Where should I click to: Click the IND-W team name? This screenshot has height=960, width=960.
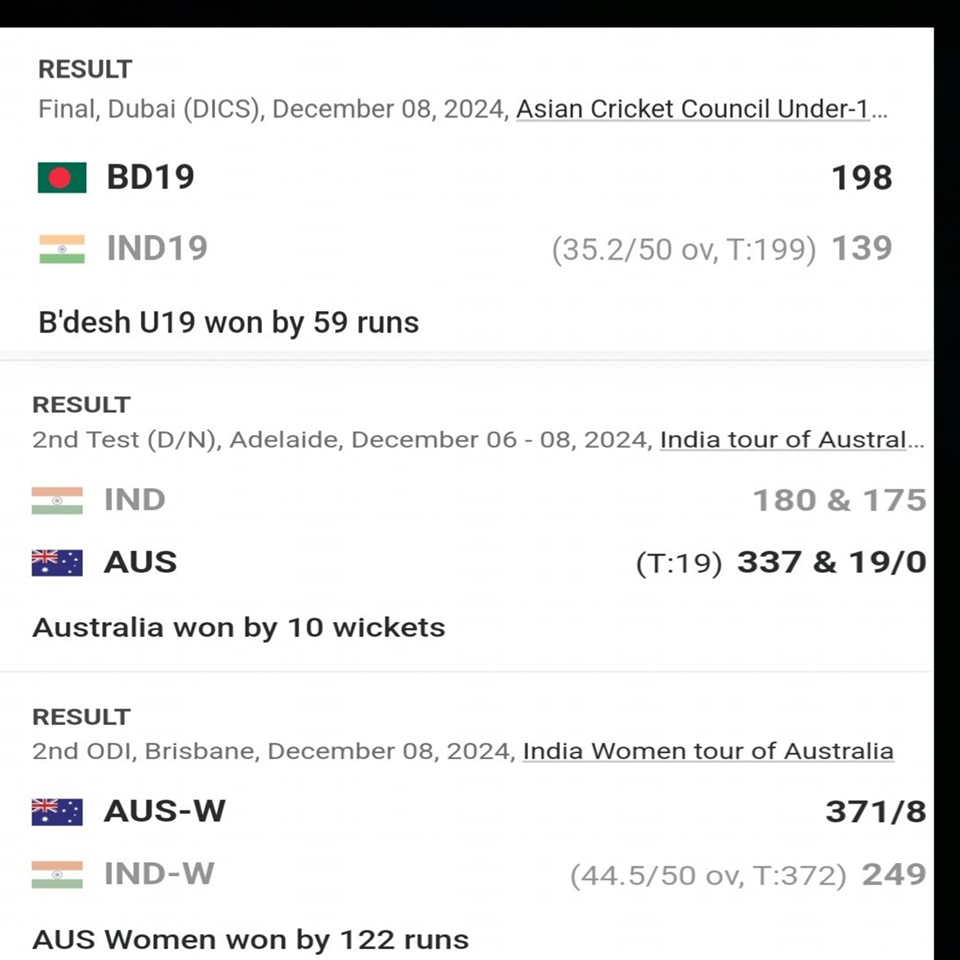pos(159,874)
